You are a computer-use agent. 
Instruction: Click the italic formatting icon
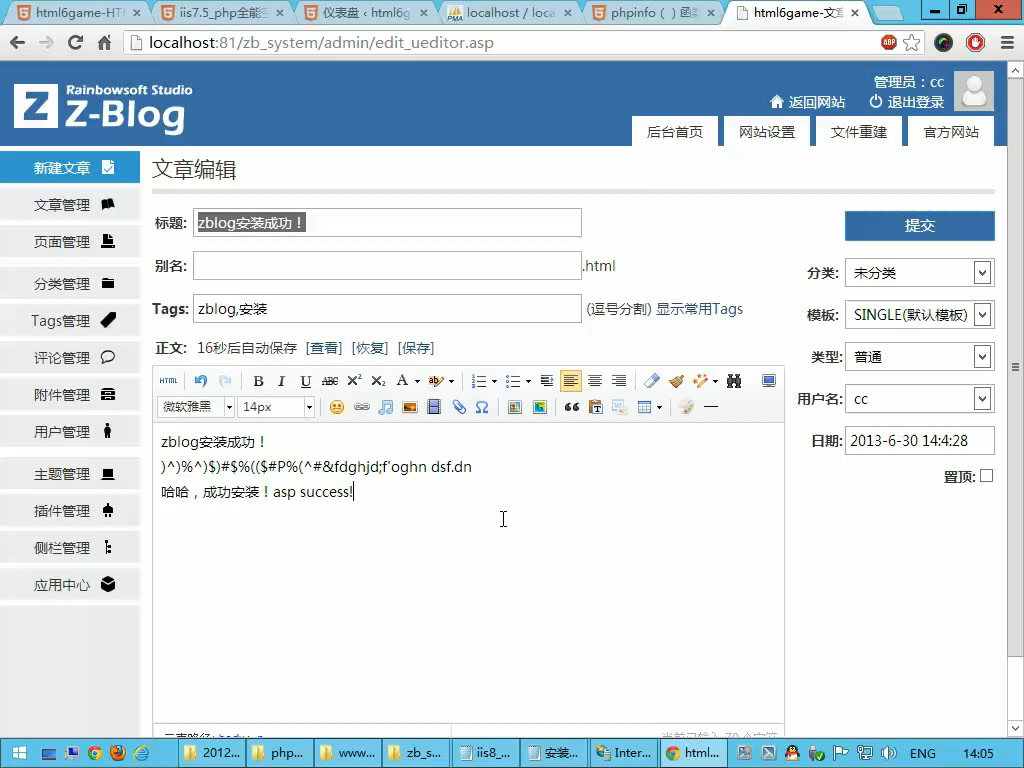281,381
